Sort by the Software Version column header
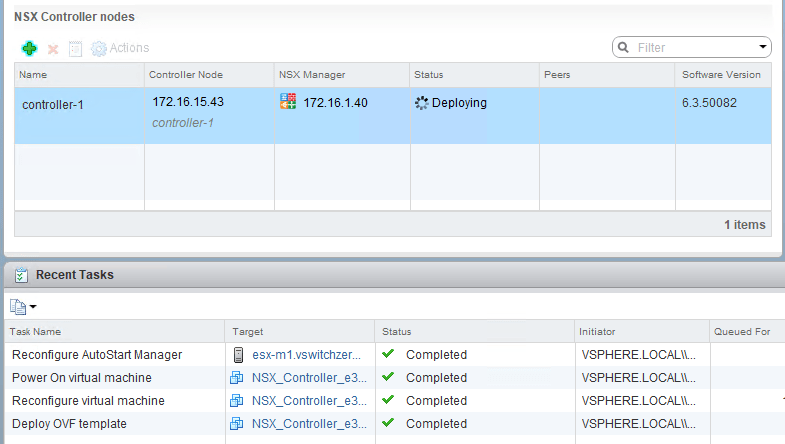The height and width of the screenshot is (444, 785). (x=721, y=75)
